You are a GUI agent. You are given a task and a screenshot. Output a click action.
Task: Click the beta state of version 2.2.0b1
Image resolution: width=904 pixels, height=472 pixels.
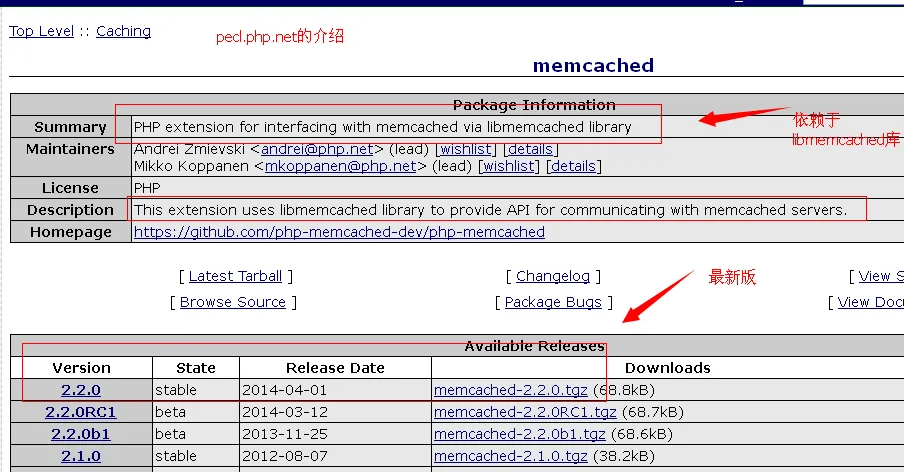(x=171, y=434)
